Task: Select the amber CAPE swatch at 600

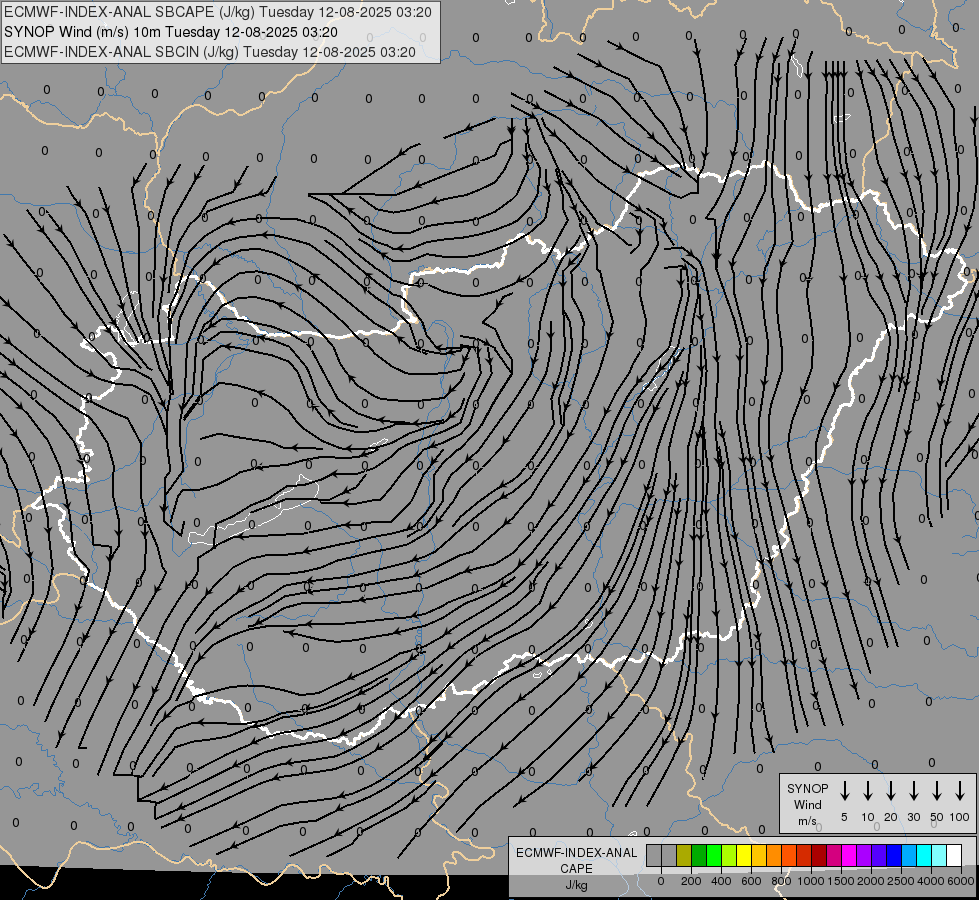Action: (x=759, y=855)
